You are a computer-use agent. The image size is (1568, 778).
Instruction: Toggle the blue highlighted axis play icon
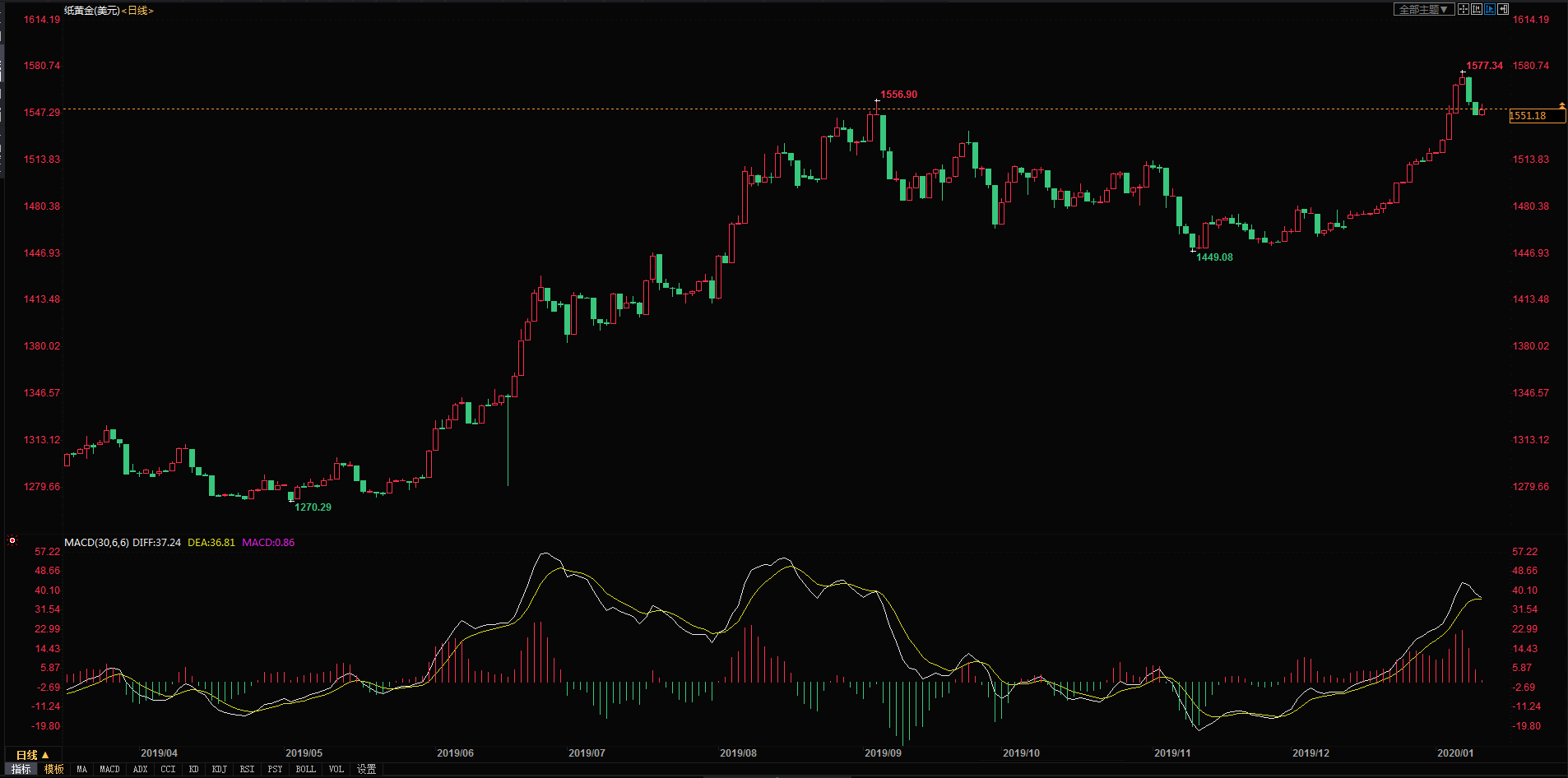[x=1490, y=9]
